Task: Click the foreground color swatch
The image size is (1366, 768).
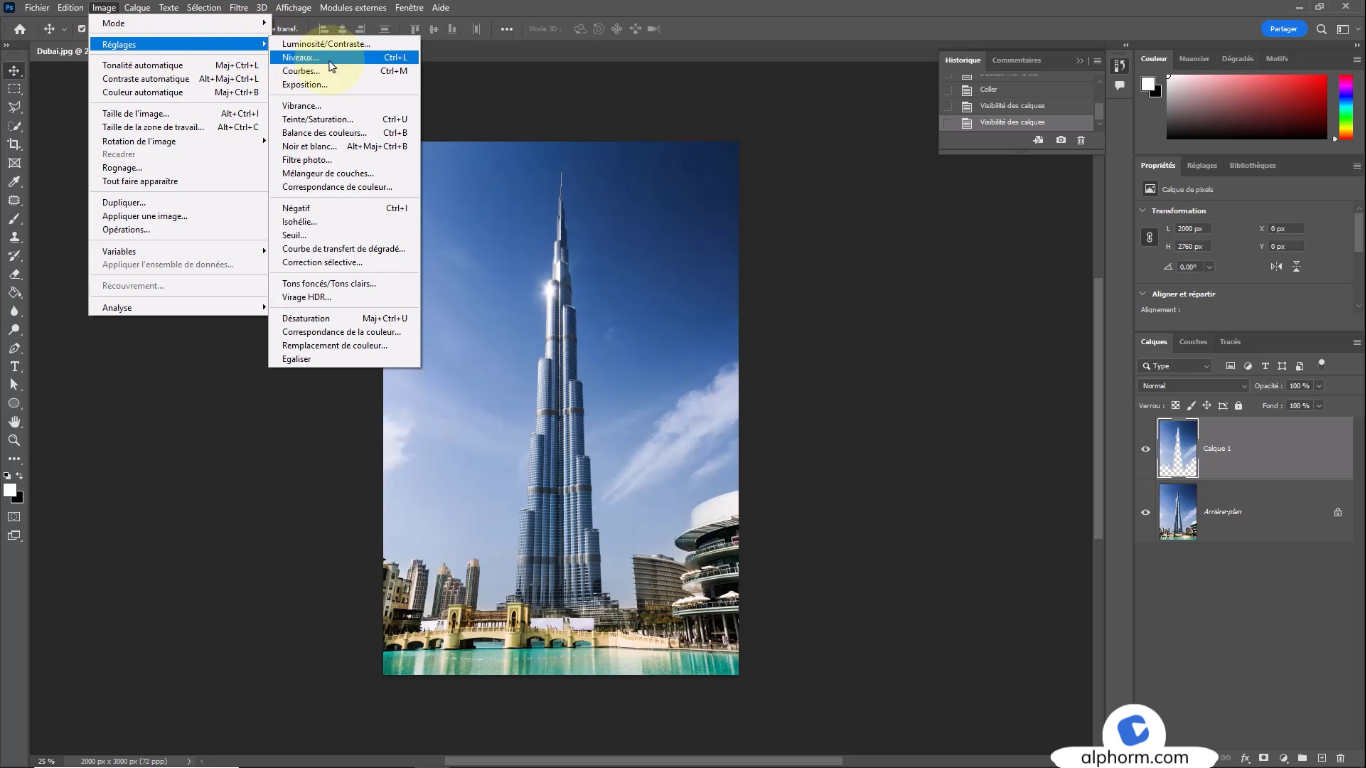Action: click(9, 486)
